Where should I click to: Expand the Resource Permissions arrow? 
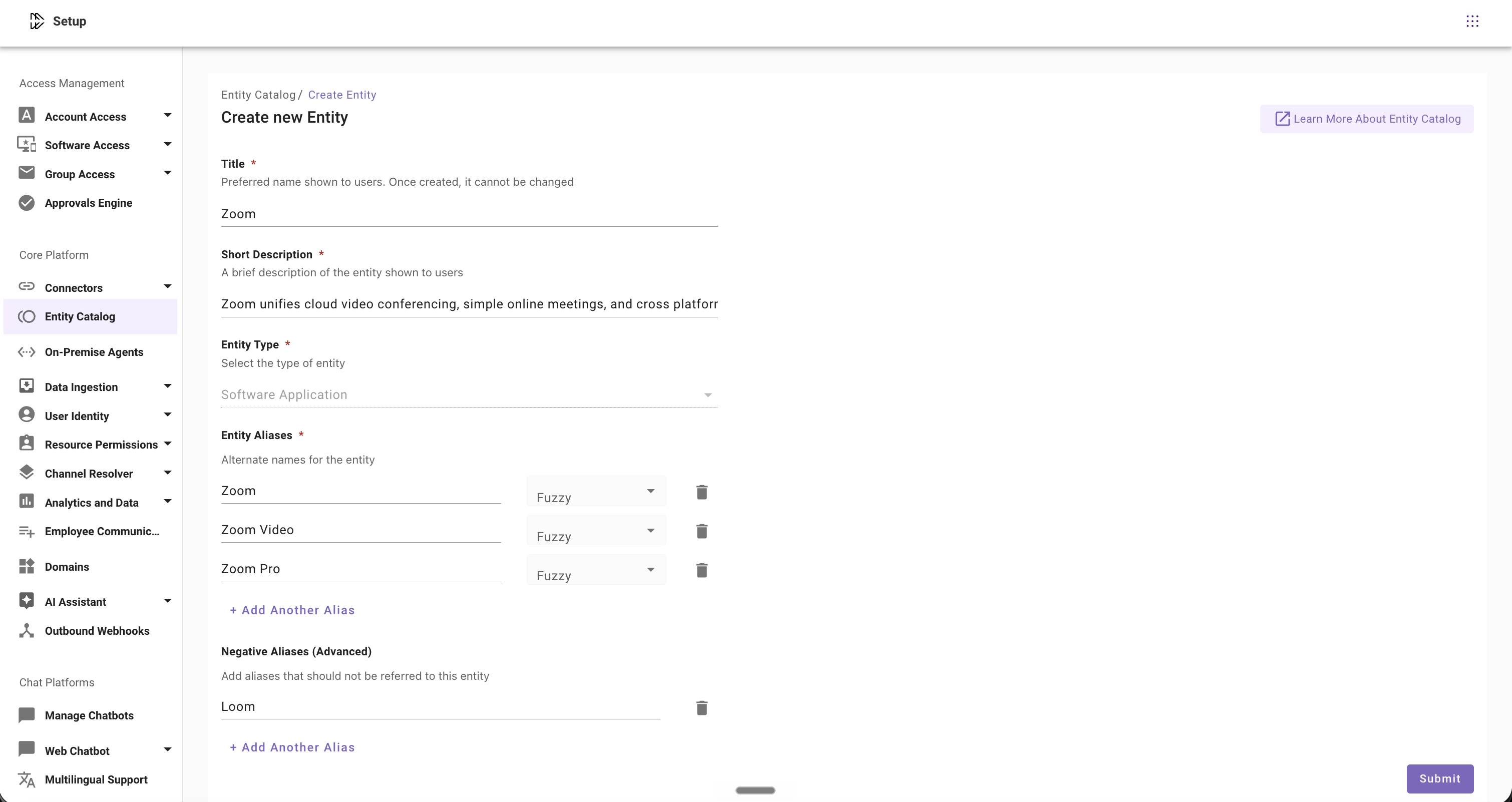pyautogui.click(x=167, y=444)
